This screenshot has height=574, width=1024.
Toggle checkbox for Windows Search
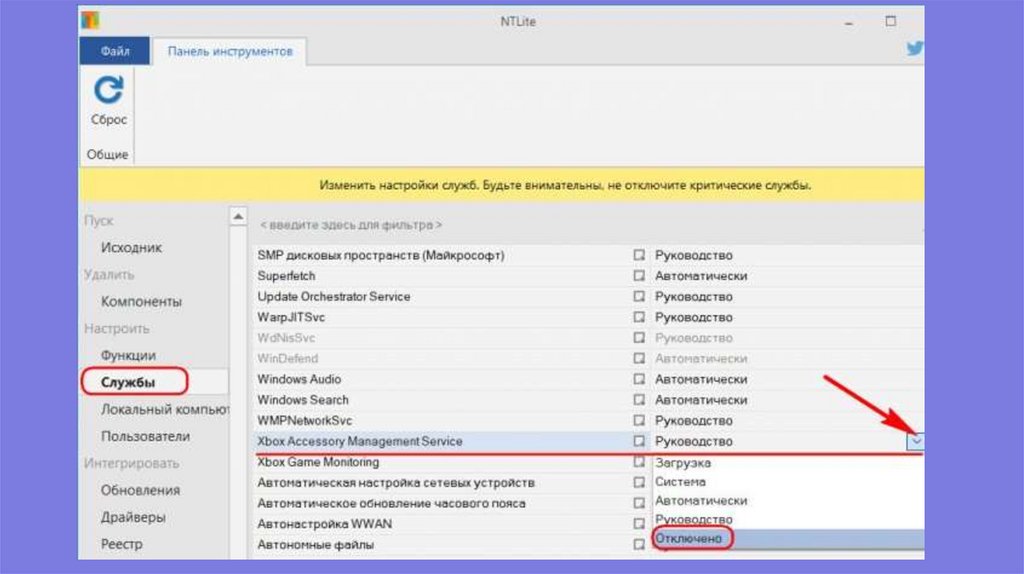(639, 400)
